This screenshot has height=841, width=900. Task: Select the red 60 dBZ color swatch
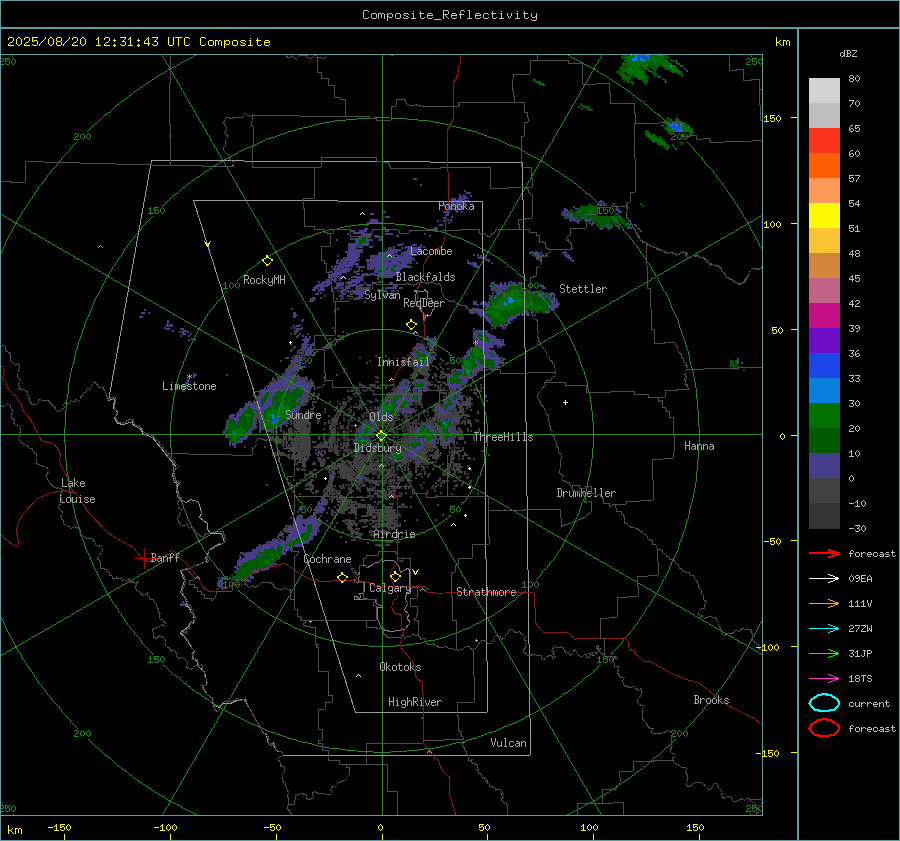click(824, 141)
